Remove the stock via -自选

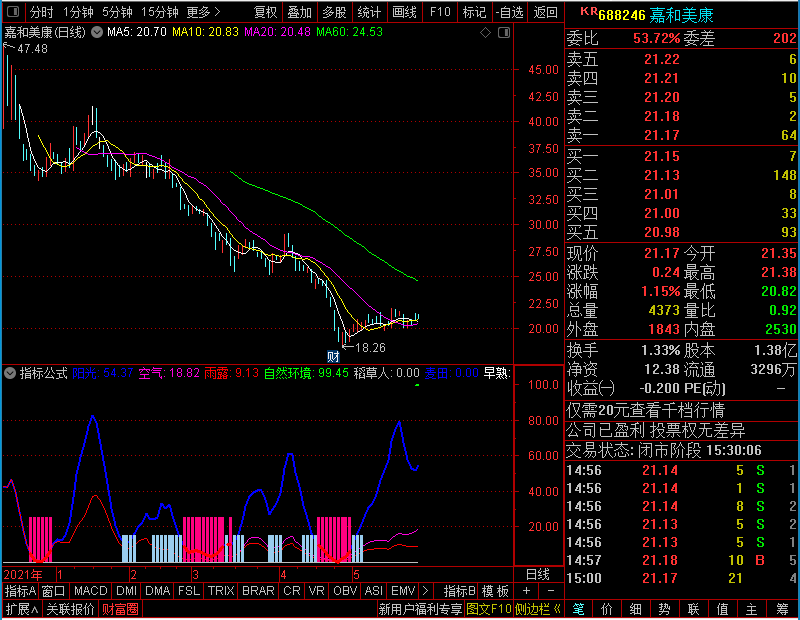pyautogui.click(x=510, y=12)
